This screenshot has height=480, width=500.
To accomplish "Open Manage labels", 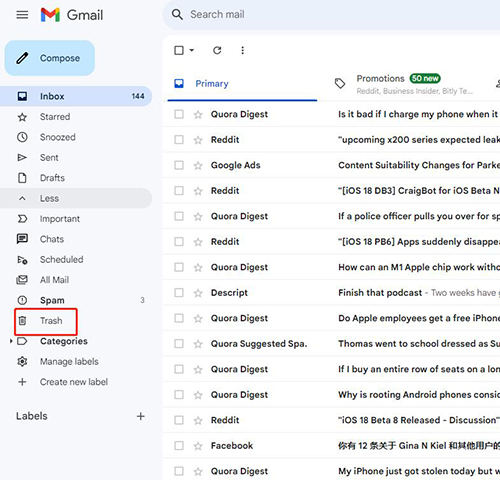I will (69, 361).
